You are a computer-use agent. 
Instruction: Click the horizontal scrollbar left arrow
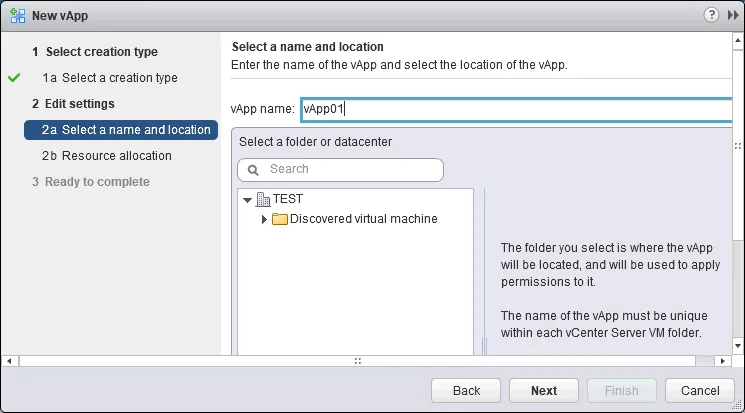8,360
